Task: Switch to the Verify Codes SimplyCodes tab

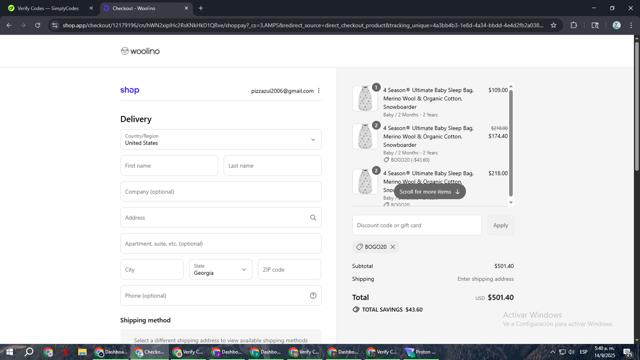Action: click(x=48, y=8)
